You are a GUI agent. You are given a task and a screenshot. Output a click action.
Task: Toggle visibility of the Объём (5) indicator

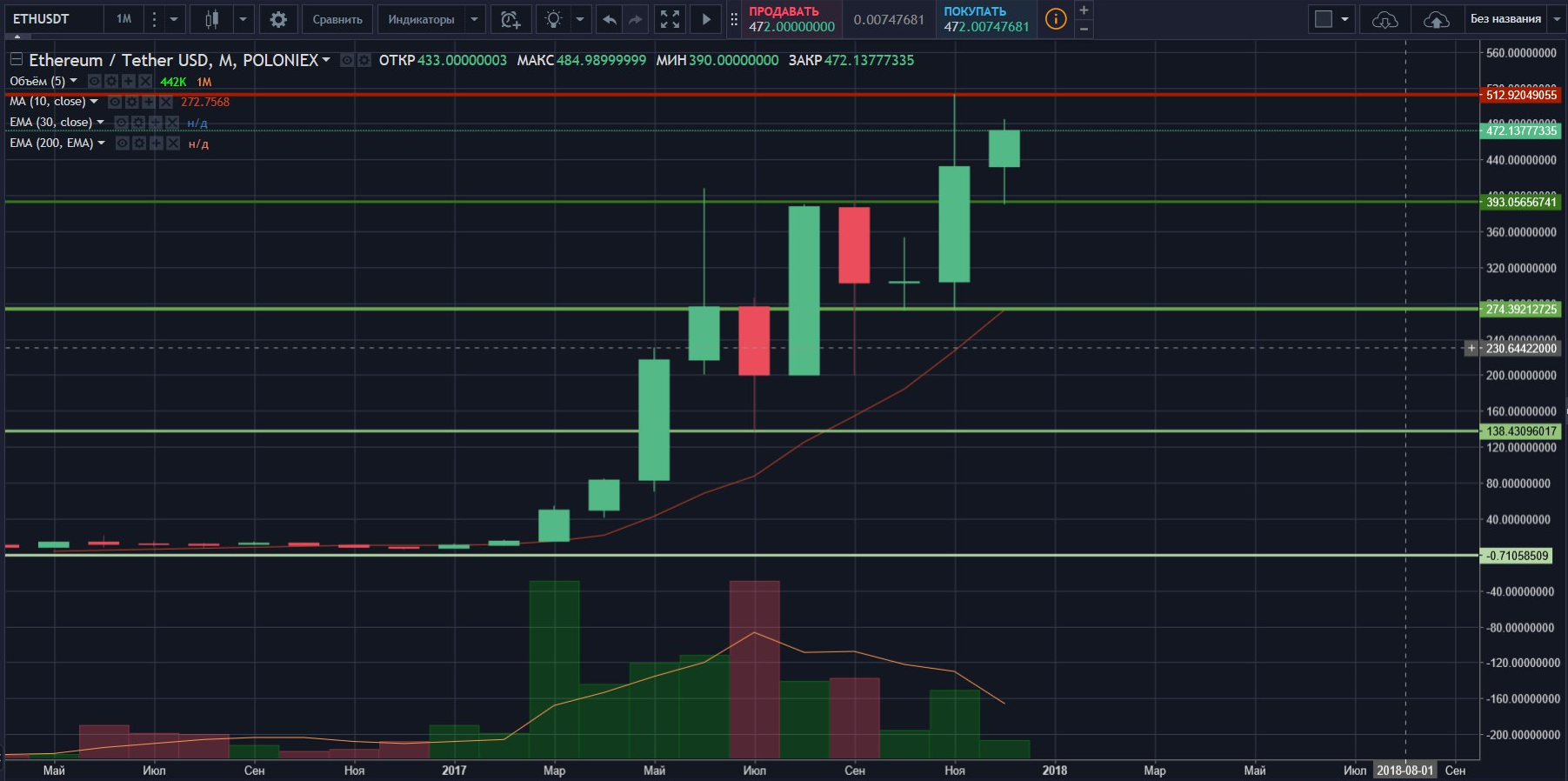click(x=95, y=81)
